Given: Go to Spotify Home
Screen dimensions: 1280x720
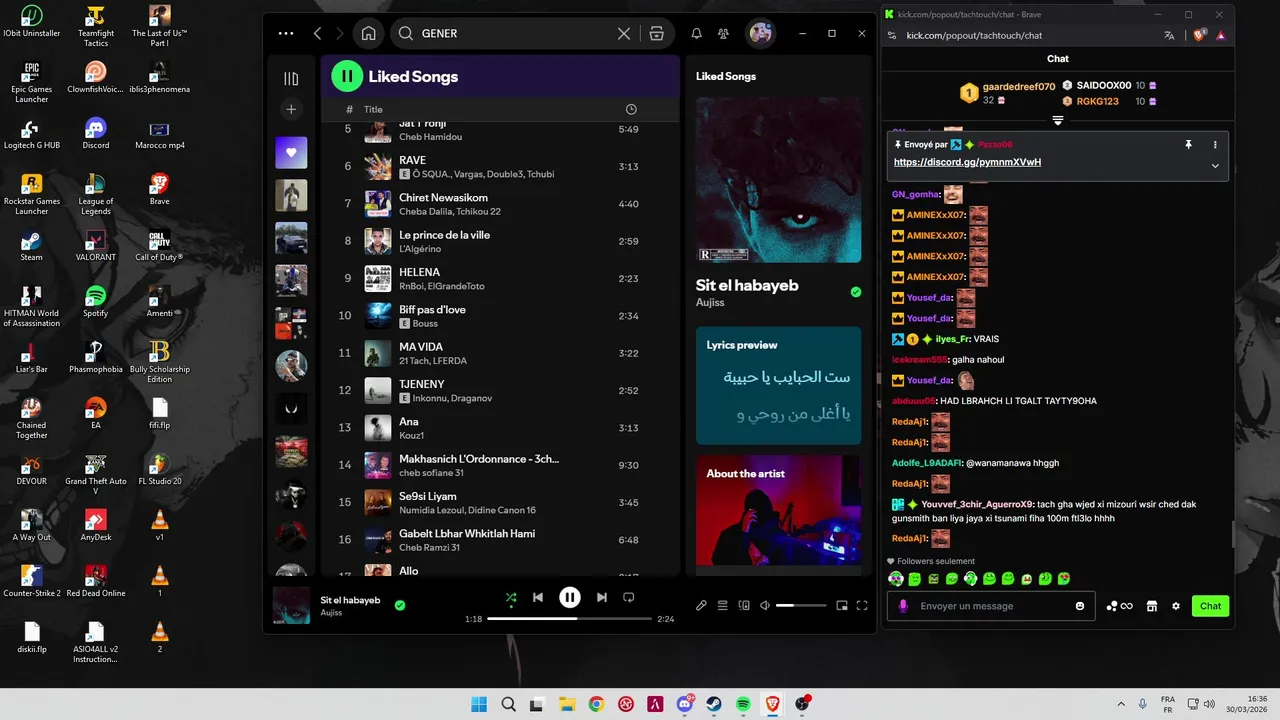Looking at the screenshot, I should (x=369, y=33).
